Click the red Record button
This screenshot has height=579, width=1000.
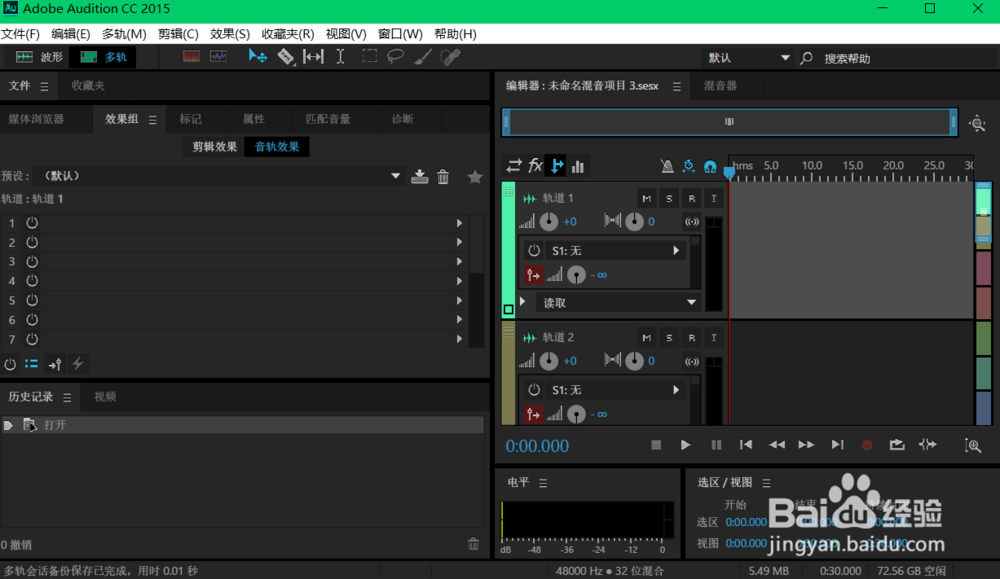coord(867,445)
